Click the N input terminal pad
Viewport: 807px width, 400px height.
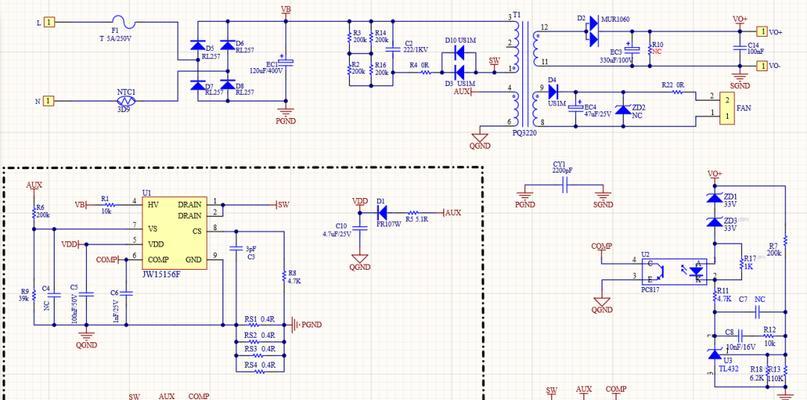[48, 101]
